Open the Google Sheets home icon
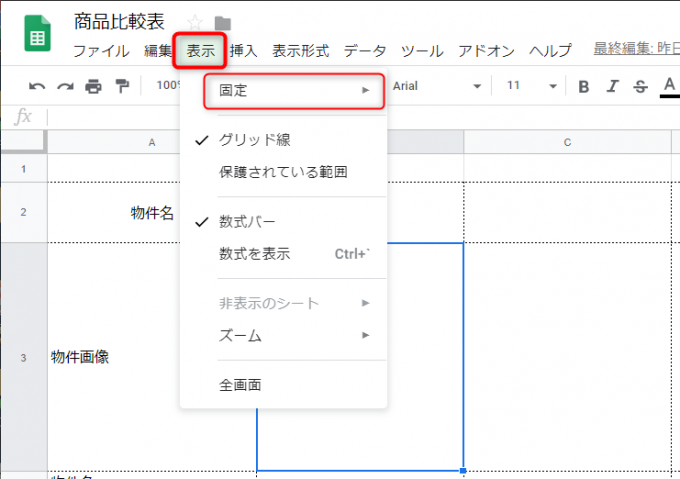The height and width of the screenshot is (479, 680). 37,33
